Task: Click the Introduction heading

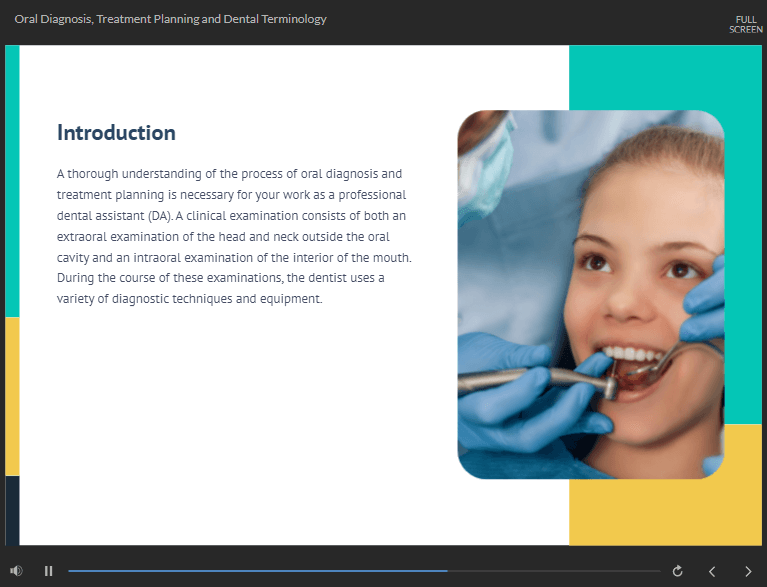Action: point(116,133)
